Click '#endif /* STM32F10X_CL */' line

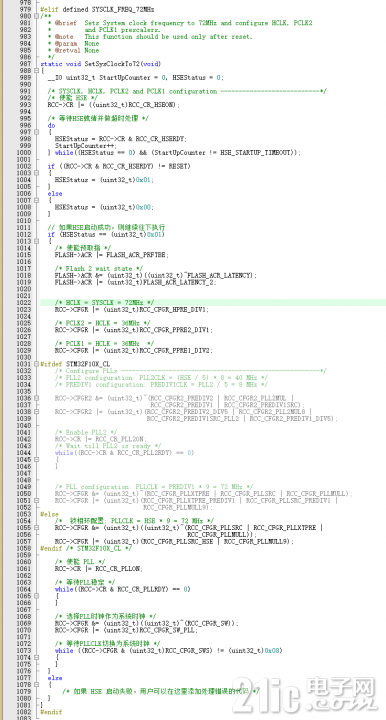click(x=86, y=548)
